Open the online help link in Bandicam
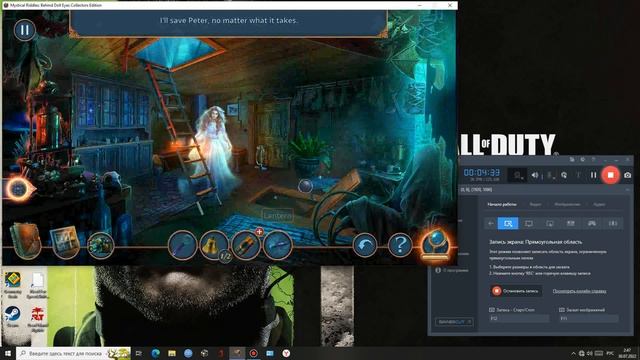This screenshot has width=640, height=360. (x=579, y=291)
